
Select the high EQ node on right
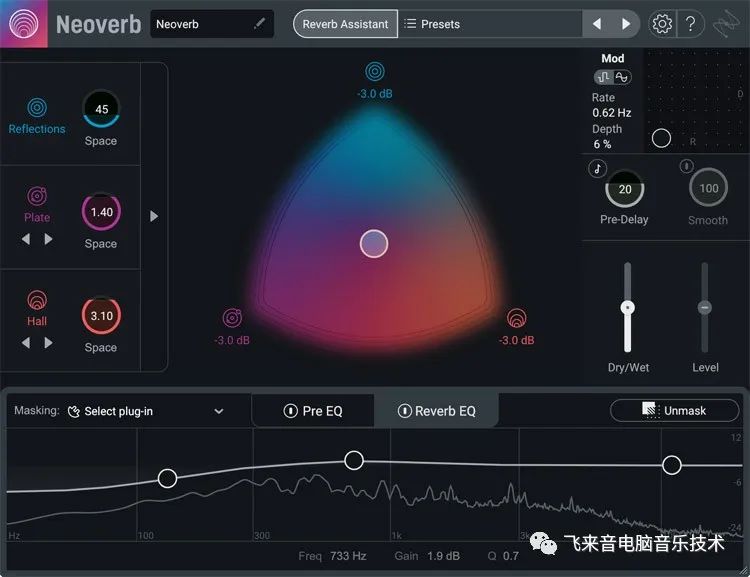[672, 465]
